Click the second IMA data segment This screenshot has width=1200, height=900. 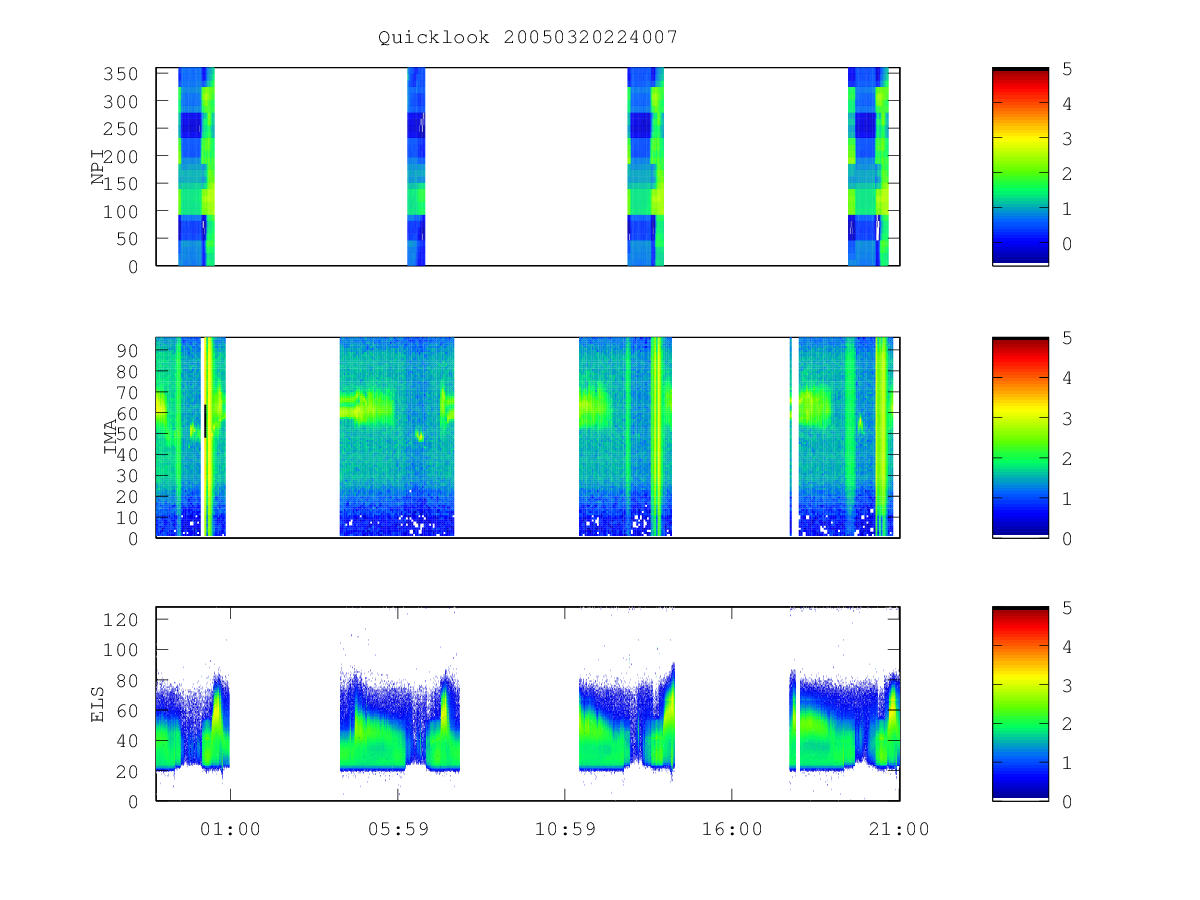[x=397, y=437]
